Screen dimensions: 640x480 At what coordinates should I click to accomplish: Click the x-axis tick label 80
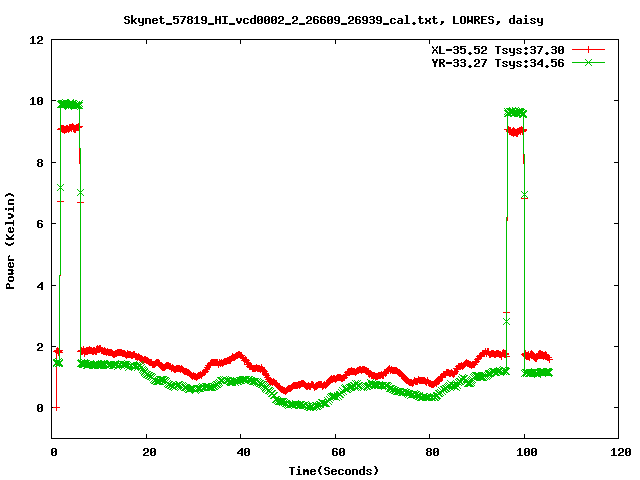tap(432, 452)
